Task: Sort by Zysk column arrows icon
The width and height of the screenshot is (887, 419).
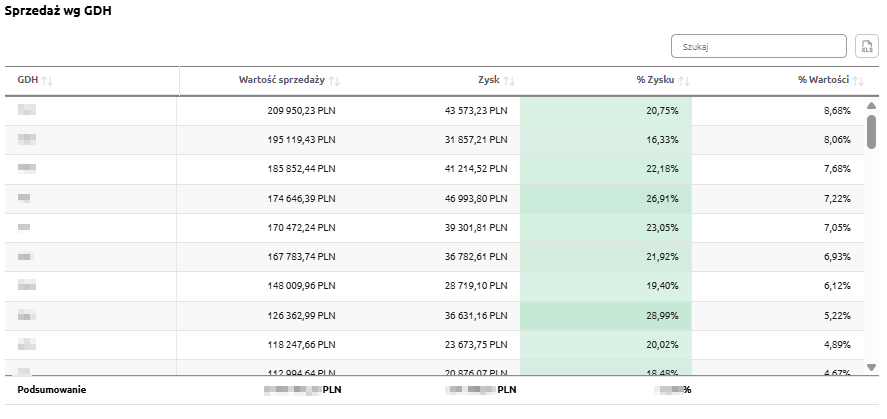Action: coord(509,80)
